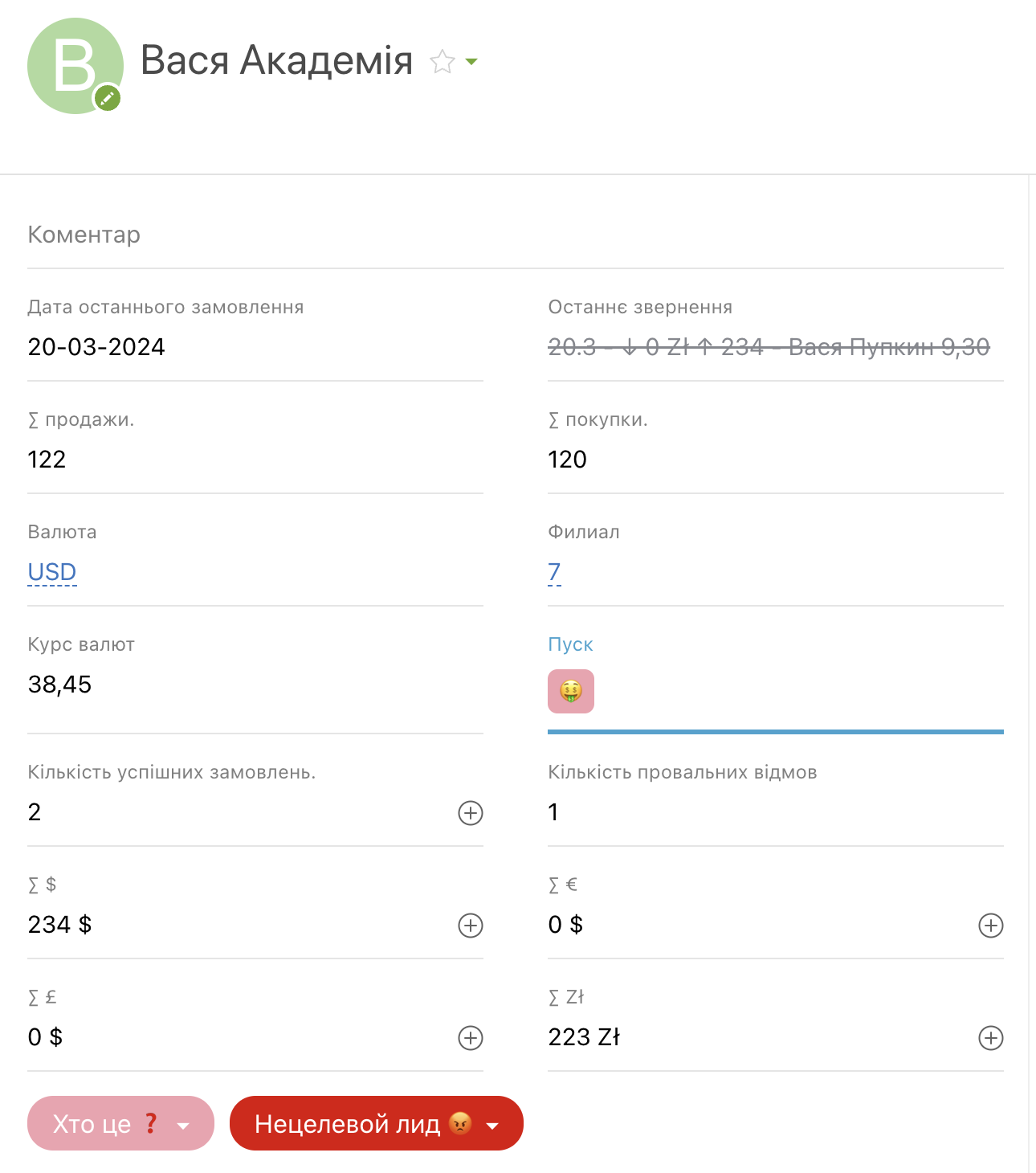Click plus icon in the ∑ $ row
This screenshot has width=1036, height=1173.
point(471,926)
